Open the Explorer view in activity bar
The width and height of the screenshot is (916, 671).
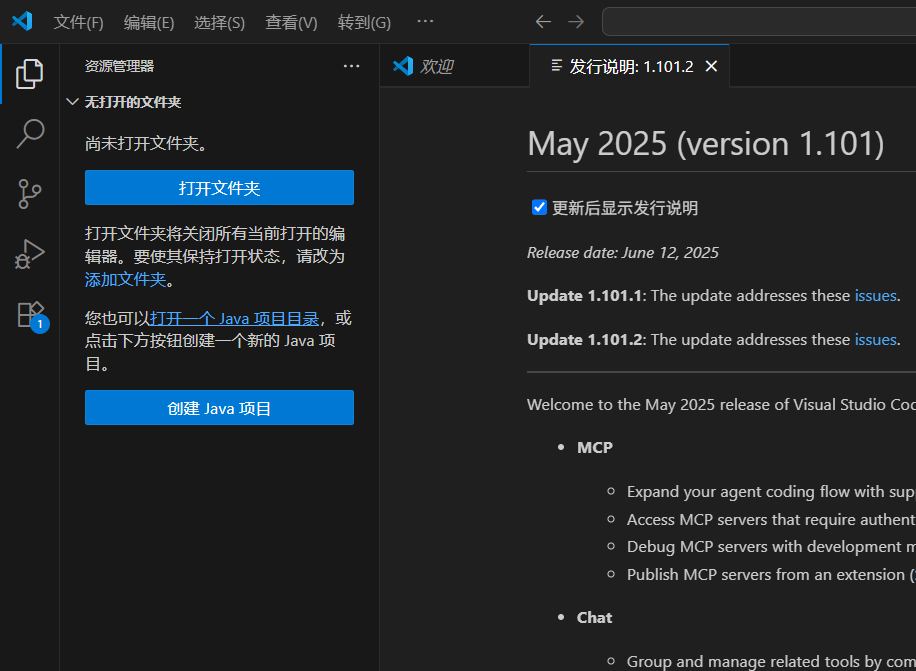(x=30, y=74)
